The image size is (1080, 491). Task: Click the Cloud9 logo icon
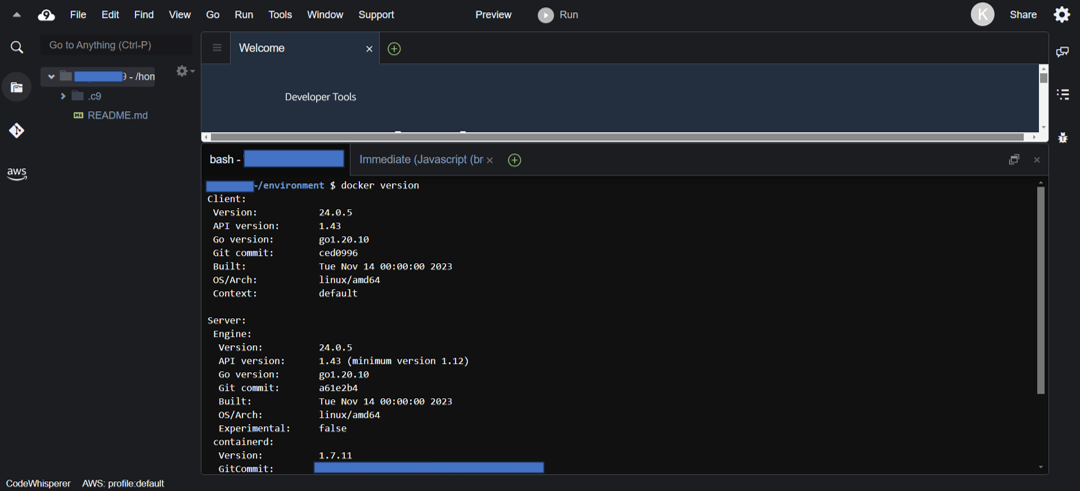[46, 14]
